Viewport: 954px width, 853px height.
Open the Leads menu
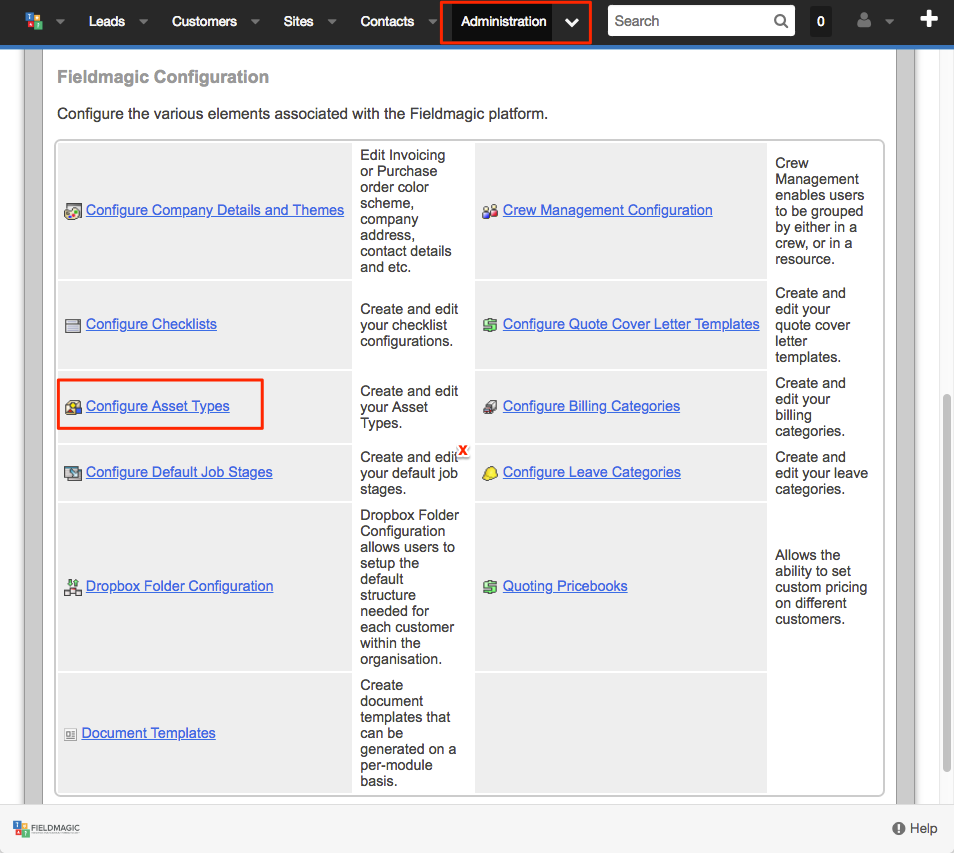tap(106, 21)
